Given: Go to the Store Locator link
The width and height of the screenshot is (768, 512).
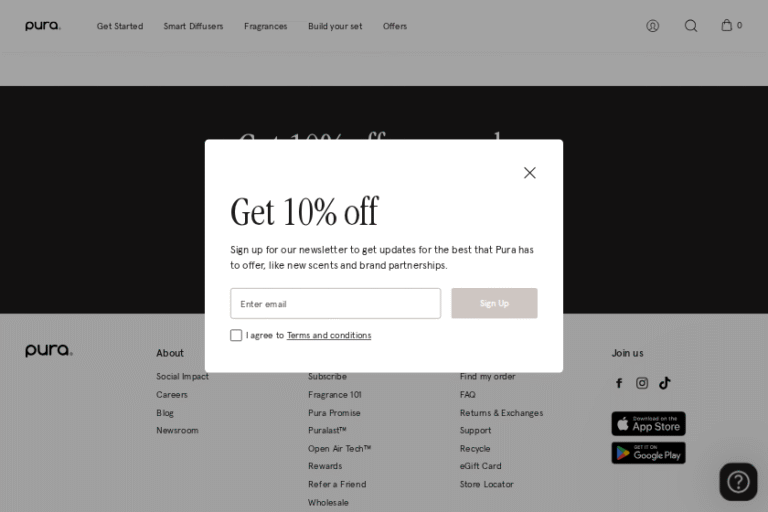Looking at the screenshot, I should [486, 484].
